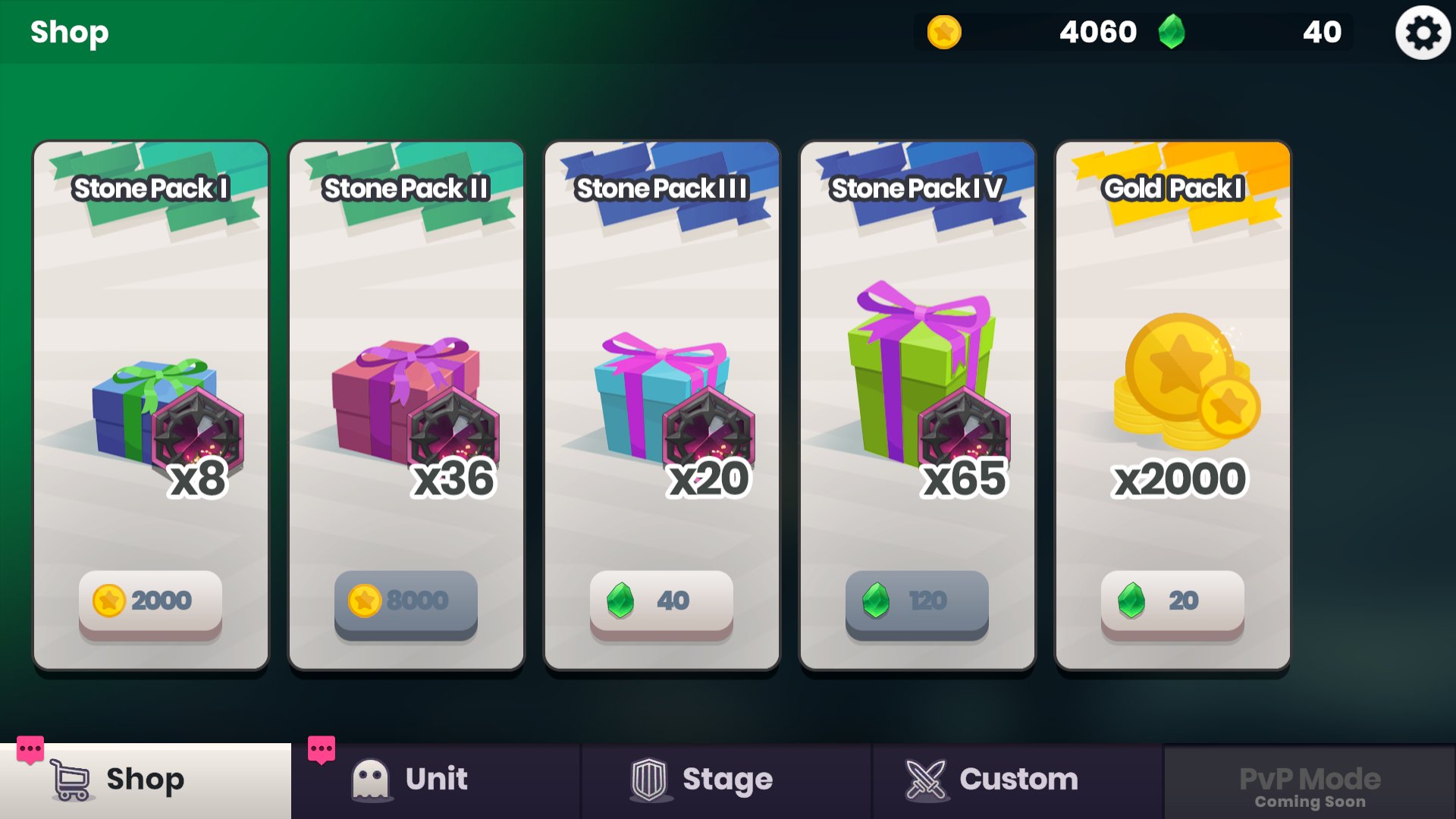Image resolution: width=1456 pixels, height=819 pixels.
Task: Switch to the Unit tab
Action: 436,780
